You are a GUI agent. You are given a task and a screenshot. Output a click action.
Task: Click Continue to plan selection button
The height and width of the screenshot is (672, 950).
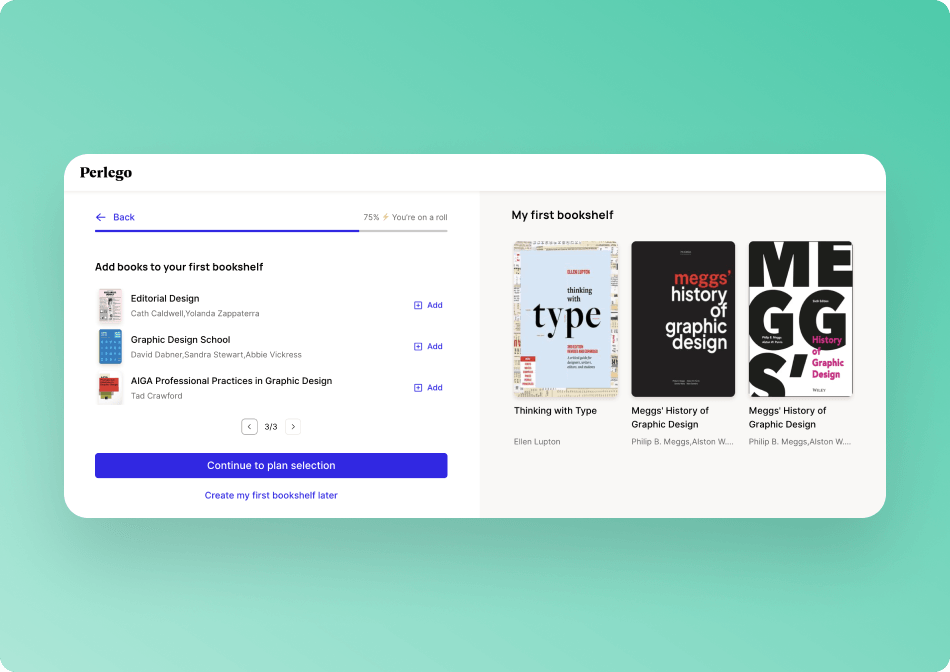[x=271, y=465]
